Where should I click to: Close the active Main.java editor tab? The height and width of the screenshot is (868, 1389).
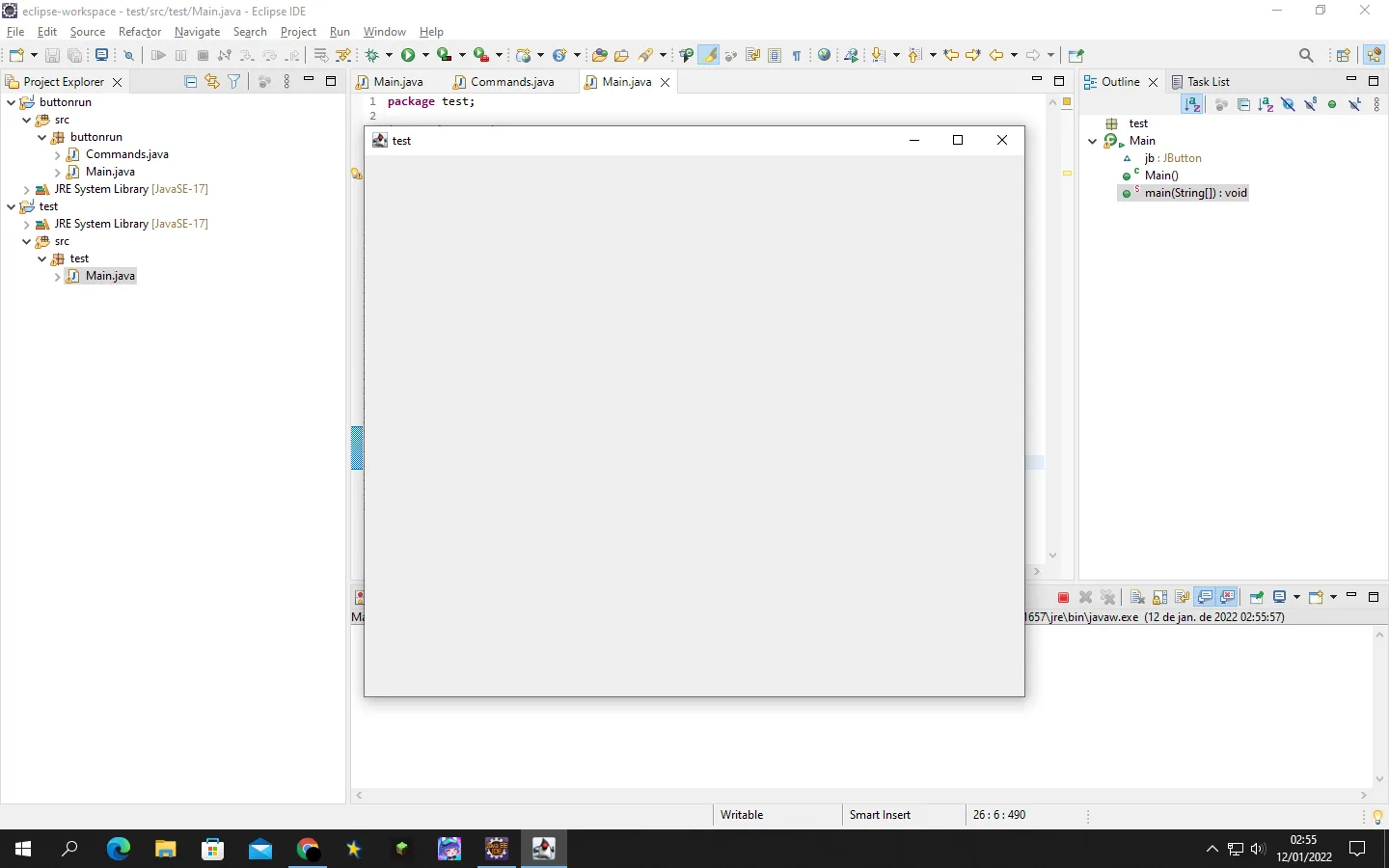665,82
